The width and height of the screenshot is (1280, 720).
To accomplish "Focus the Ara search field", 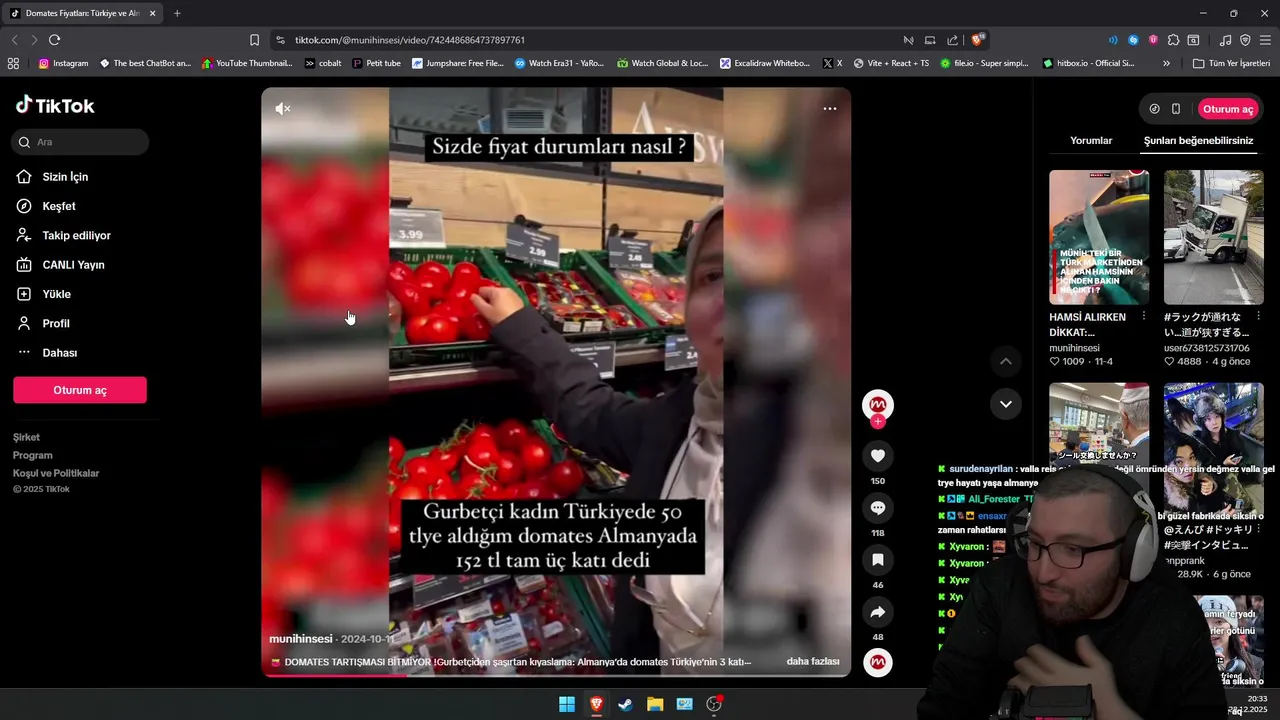I will 81,142.
